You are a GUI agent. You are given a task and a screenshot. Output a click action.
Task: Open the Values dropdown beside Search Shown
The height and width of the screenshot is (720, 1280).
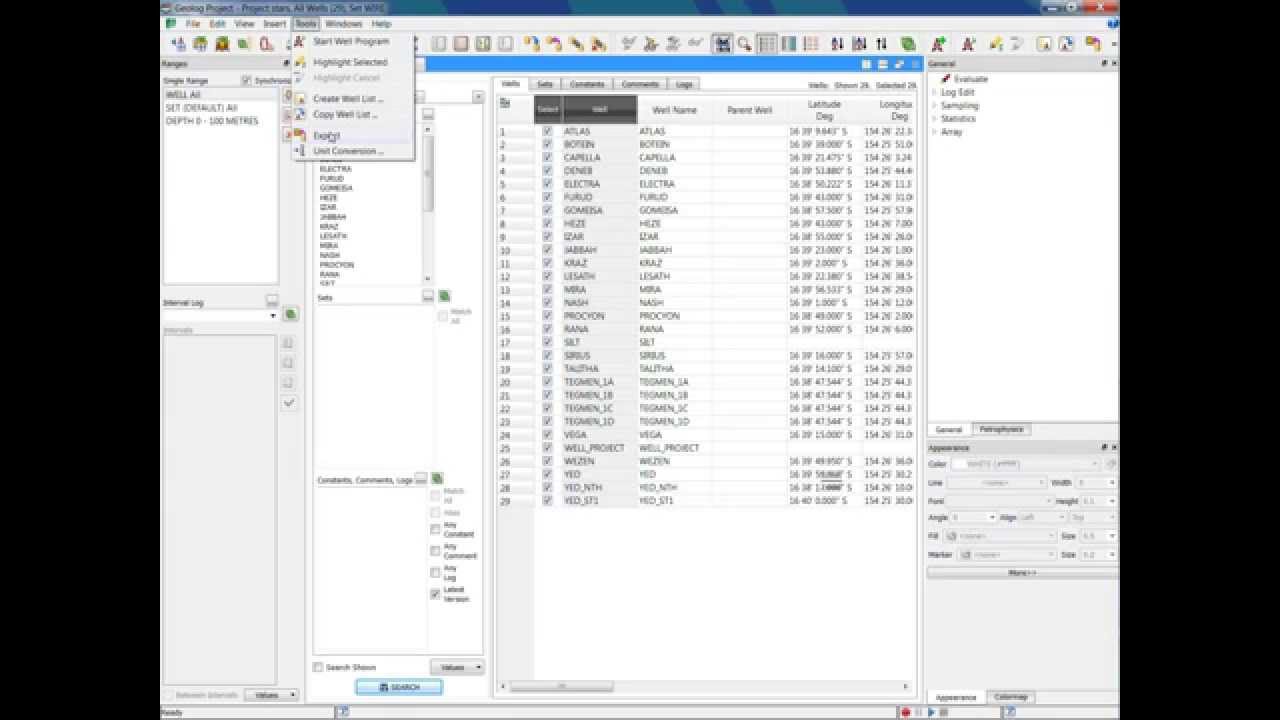pos(458,667)
